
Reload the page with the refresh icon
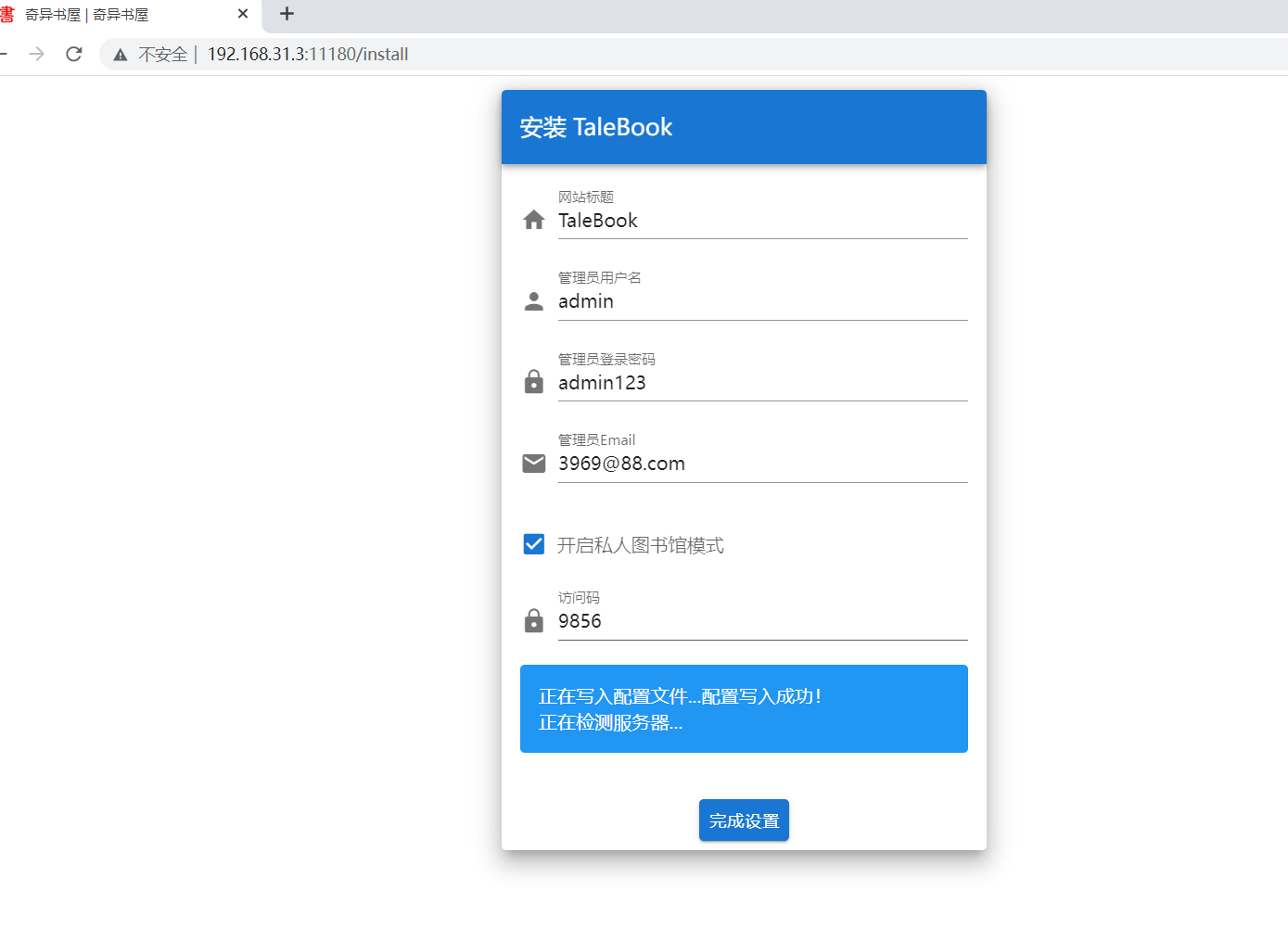74,54
